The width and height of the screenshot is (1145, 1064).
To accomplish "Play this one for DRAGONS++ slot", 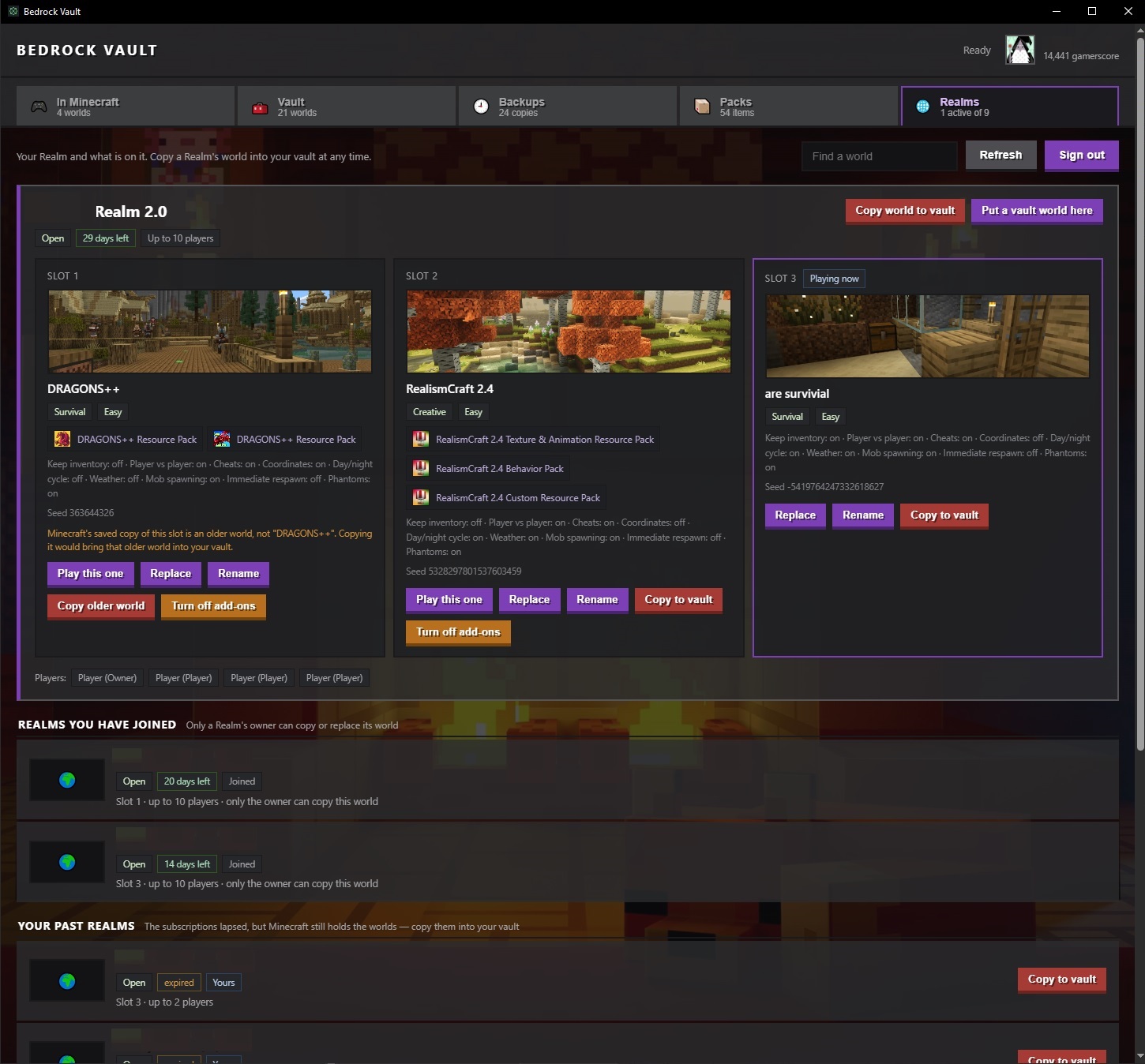I will 90,574.
